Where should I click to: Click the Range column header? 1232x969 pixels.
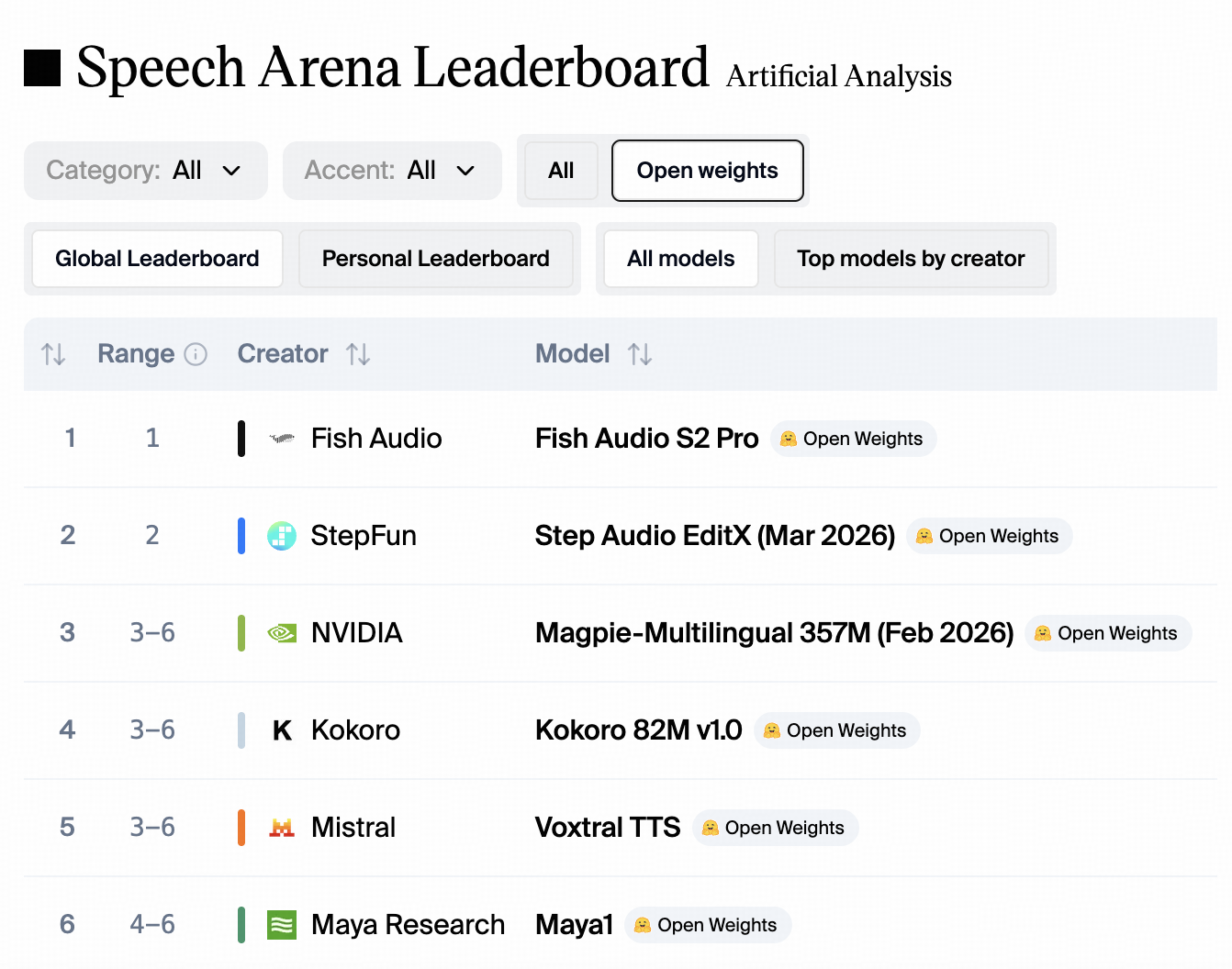(136, 354)
